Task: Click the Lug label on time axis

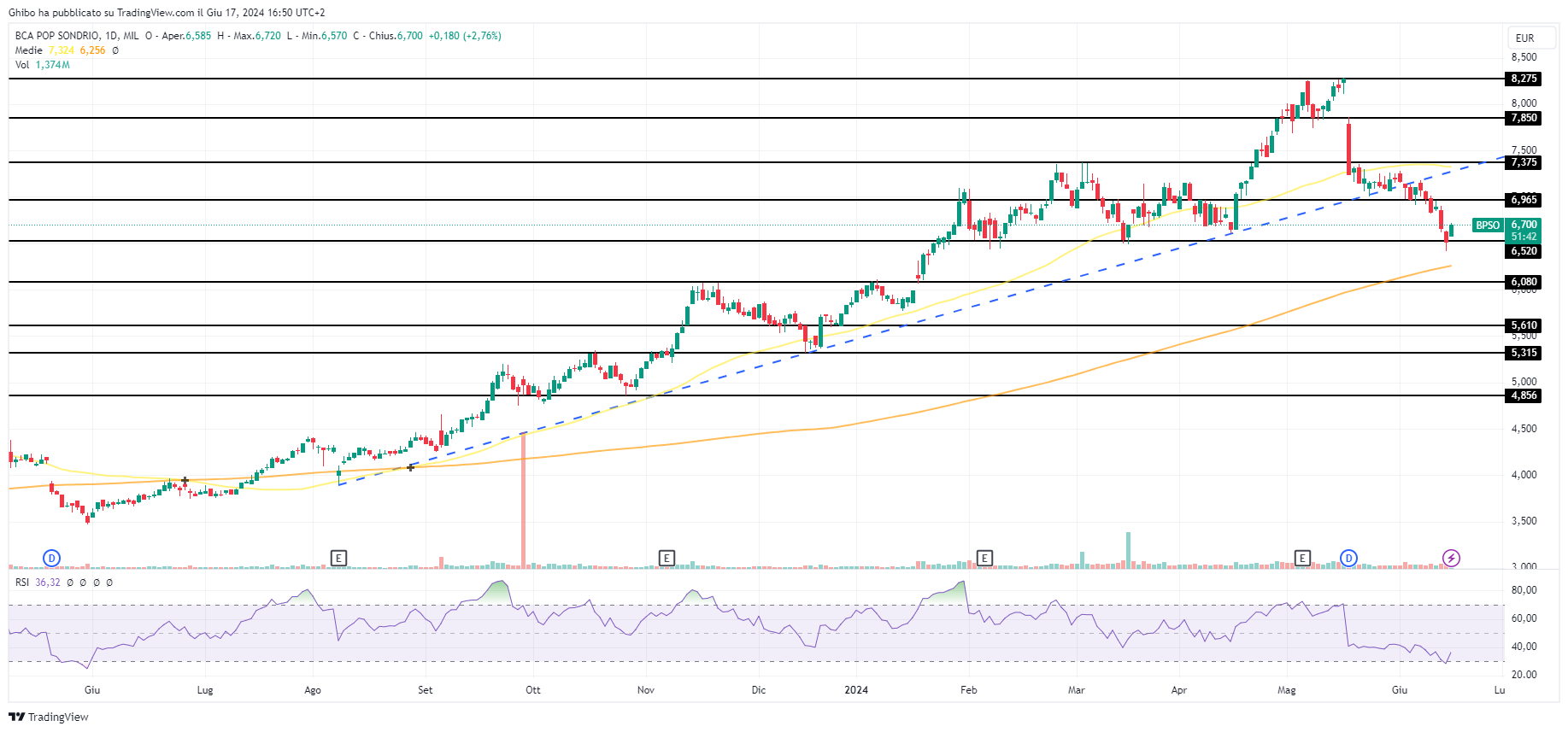Action: point(205,690)
